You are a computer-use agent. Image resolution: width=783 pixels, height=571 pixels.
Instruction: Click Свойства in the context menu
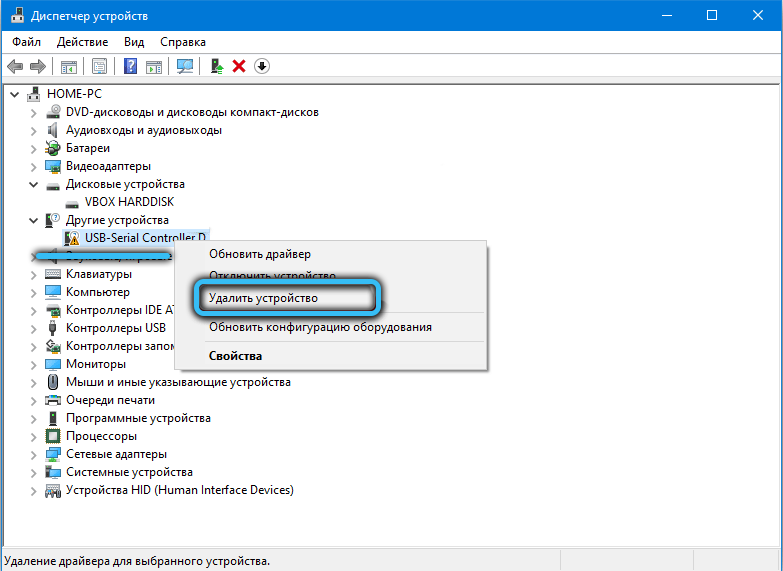coord(235,356)
